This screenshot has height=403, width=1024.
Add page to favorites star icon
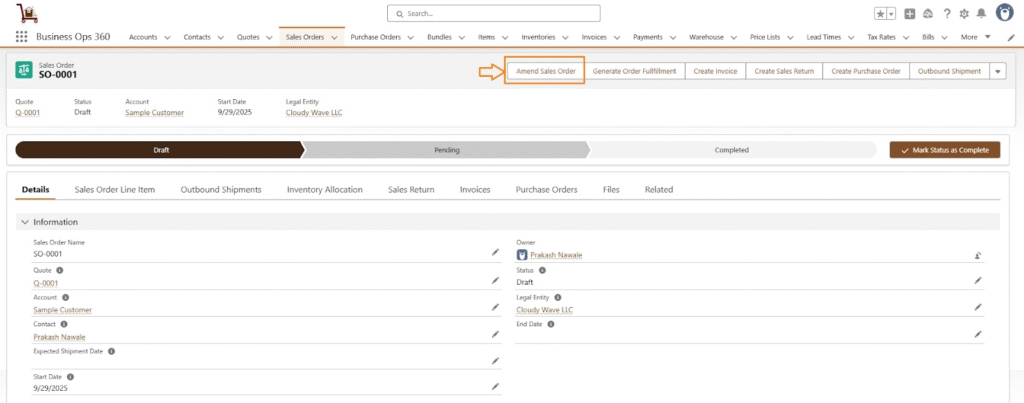click(x=881, y=14)
